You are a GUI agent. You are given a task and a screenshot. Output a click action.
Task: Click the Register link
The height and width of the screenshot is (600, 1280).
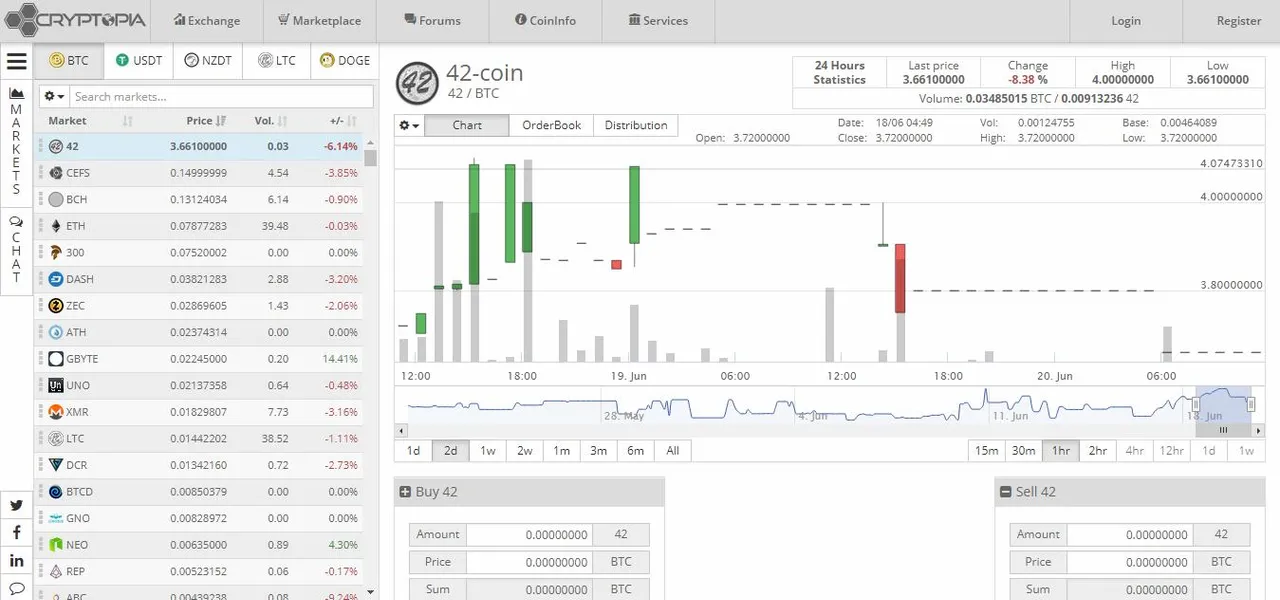click(x=1238, y=21)
